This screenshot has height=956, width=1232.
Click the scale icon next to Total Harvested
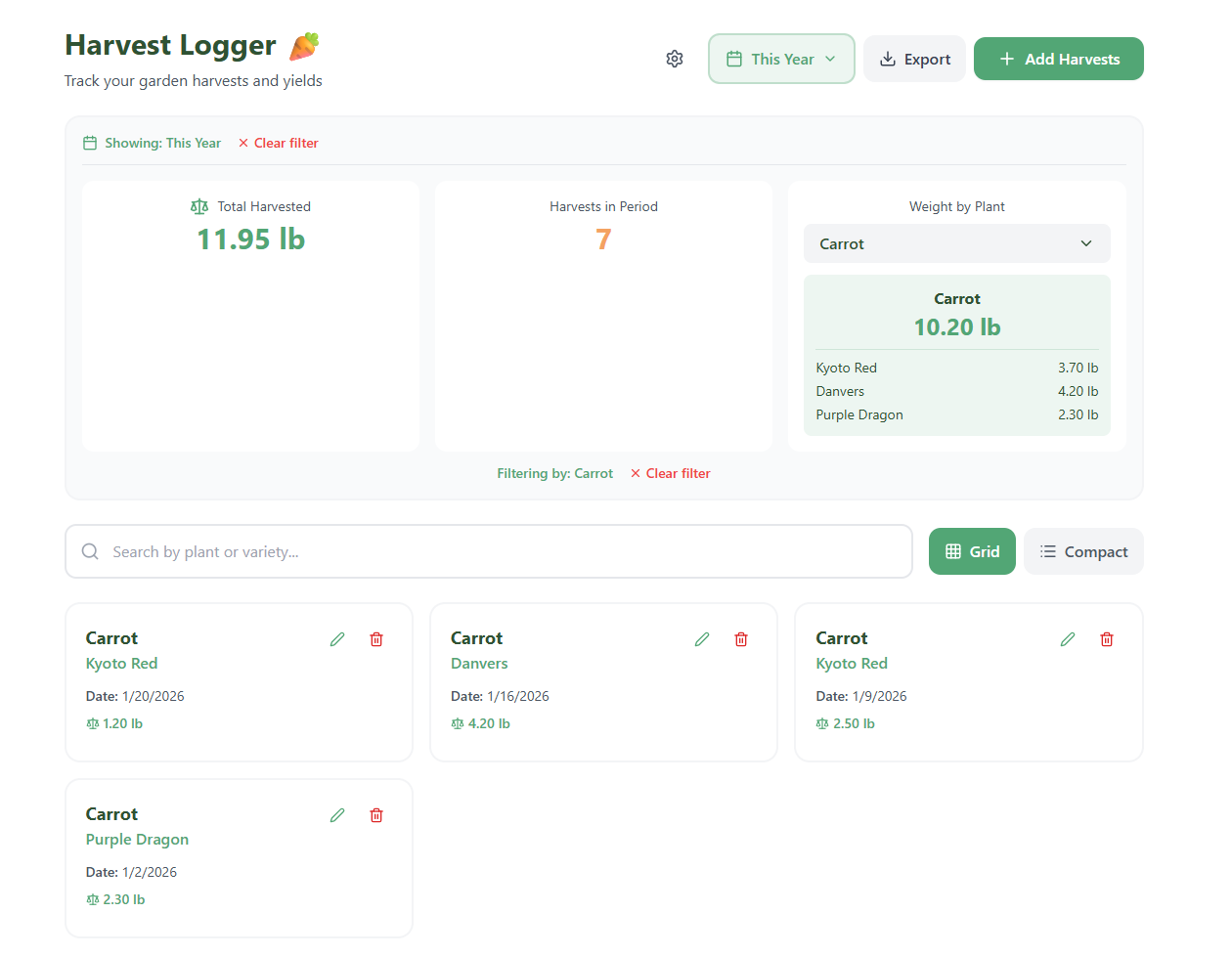click(x=198, y=206)
